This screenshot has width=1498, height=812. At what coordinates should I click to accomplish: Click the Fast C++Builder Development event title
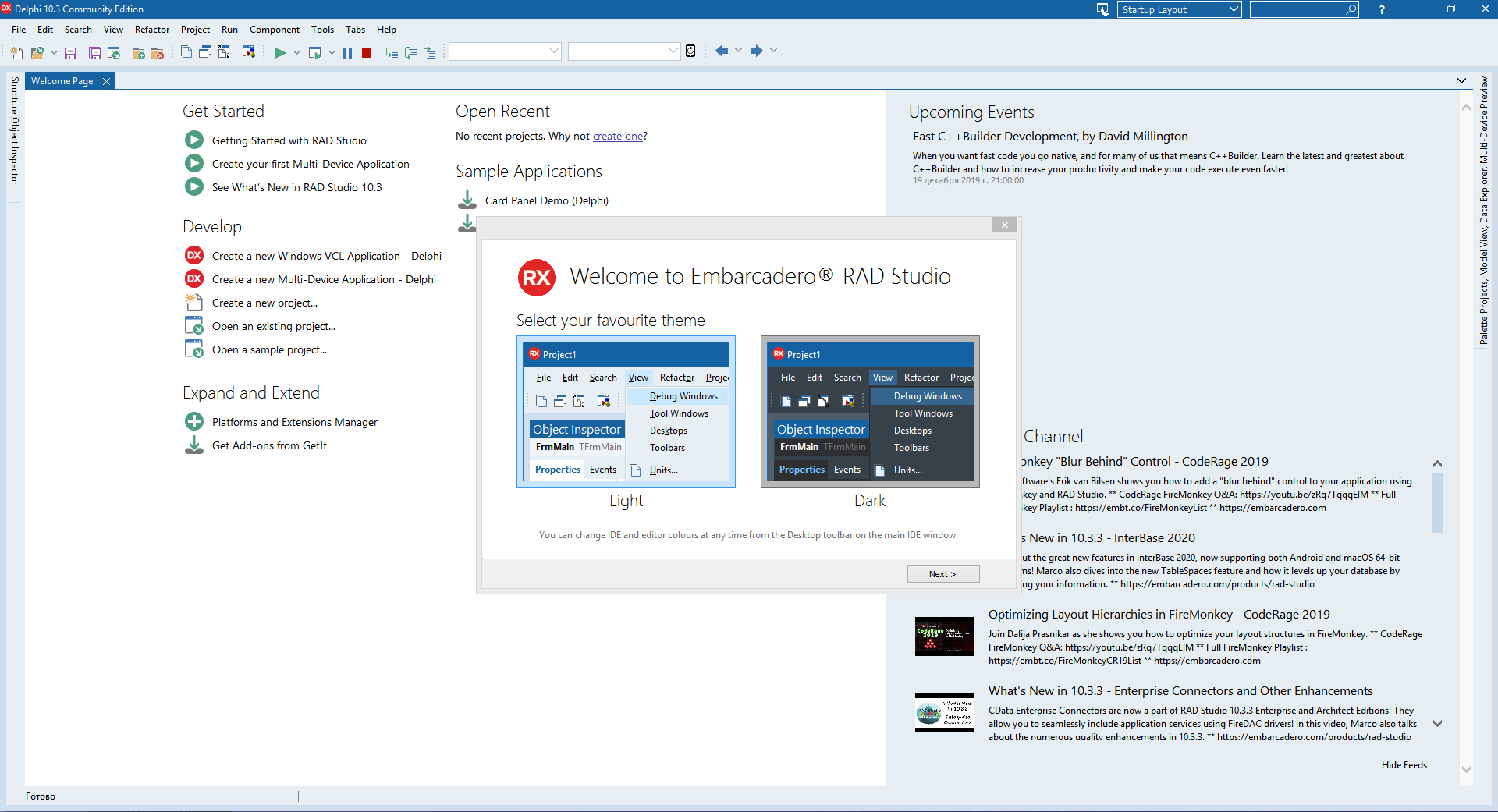[1050, 137]
